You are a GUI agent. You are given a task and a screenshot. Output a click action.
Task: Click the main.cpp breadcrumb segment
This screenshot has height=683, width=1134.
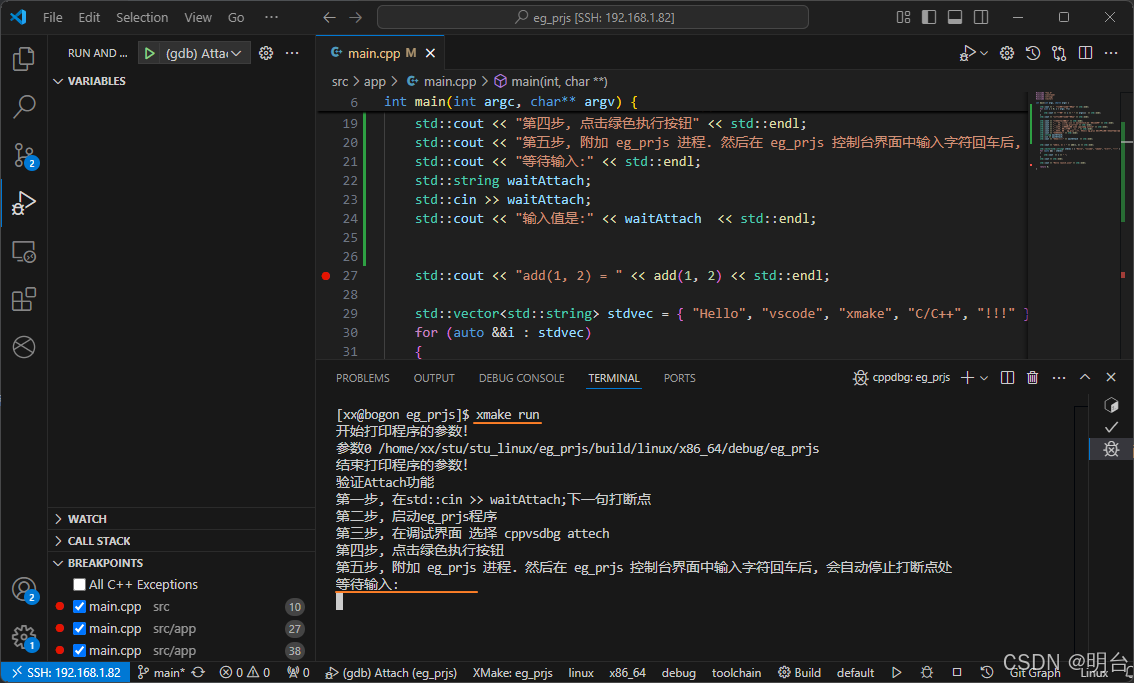point(442,82)
